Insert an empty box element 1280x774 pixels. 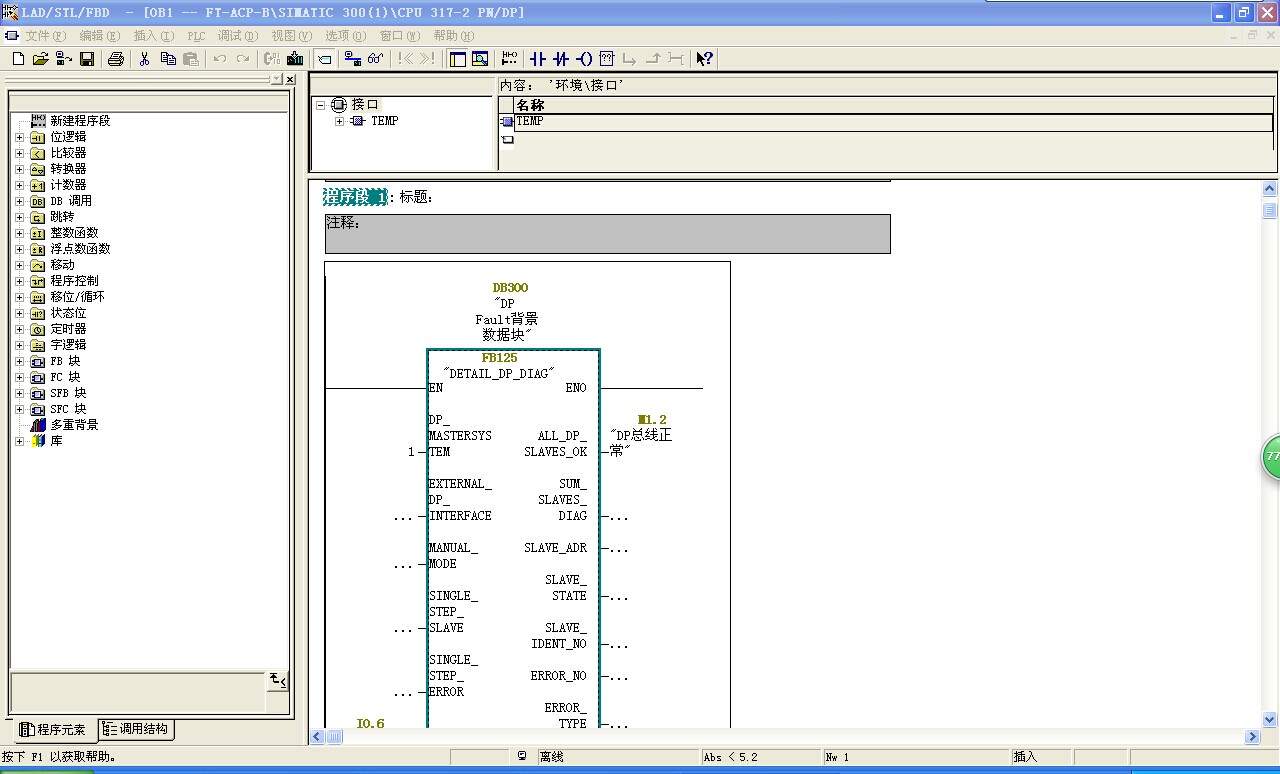point(607,59)
